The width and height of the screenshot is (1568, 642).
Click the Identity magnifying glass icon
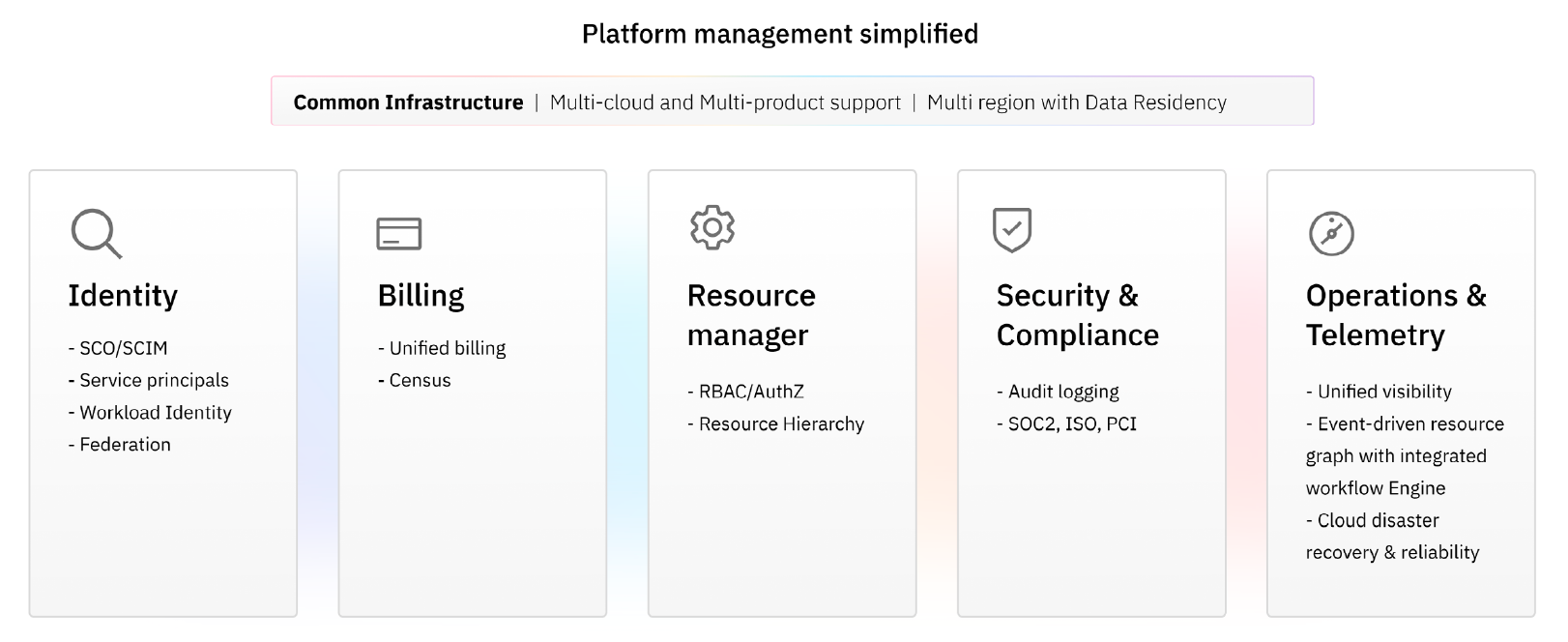[x=97, y=233]
